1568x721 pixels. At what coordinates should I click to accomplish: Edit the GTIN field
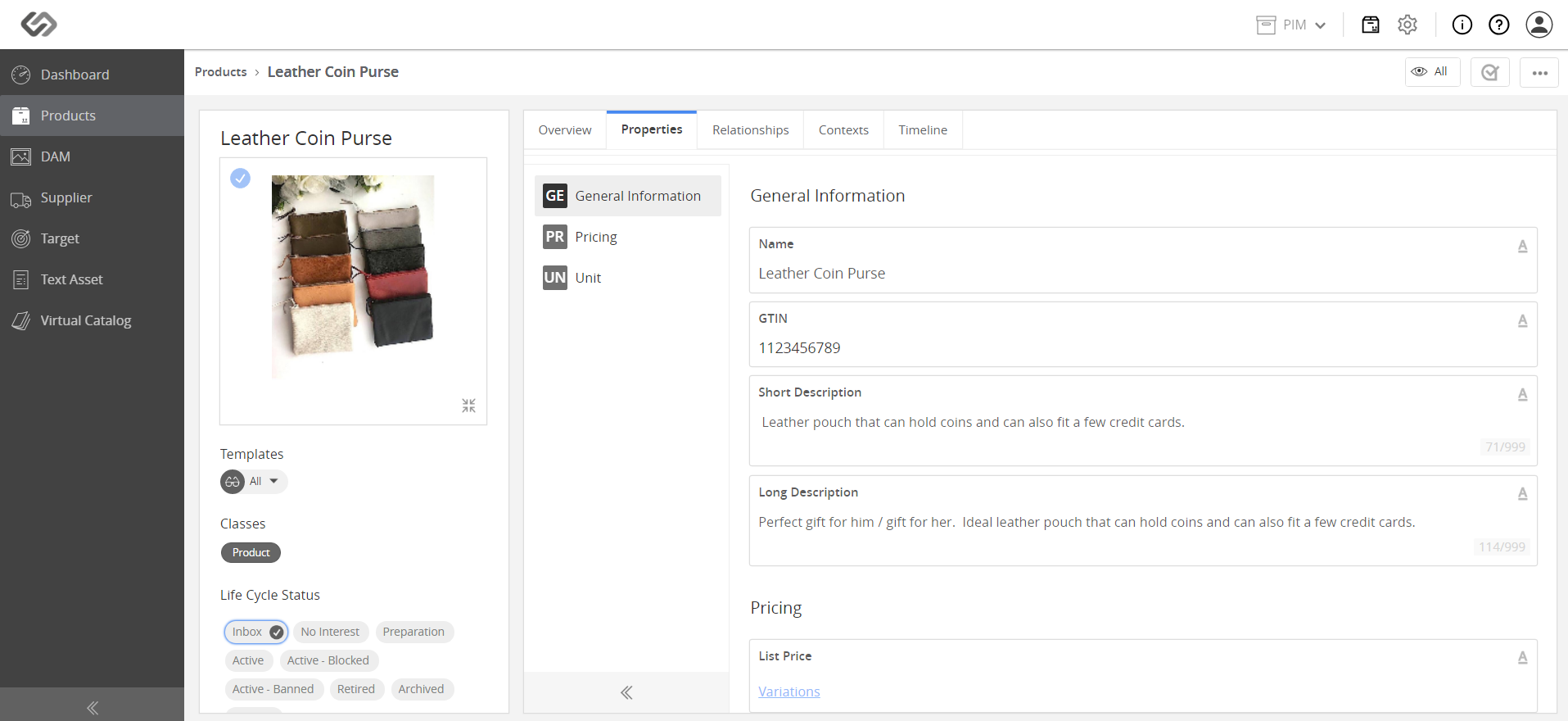(x=1143, y=334)
